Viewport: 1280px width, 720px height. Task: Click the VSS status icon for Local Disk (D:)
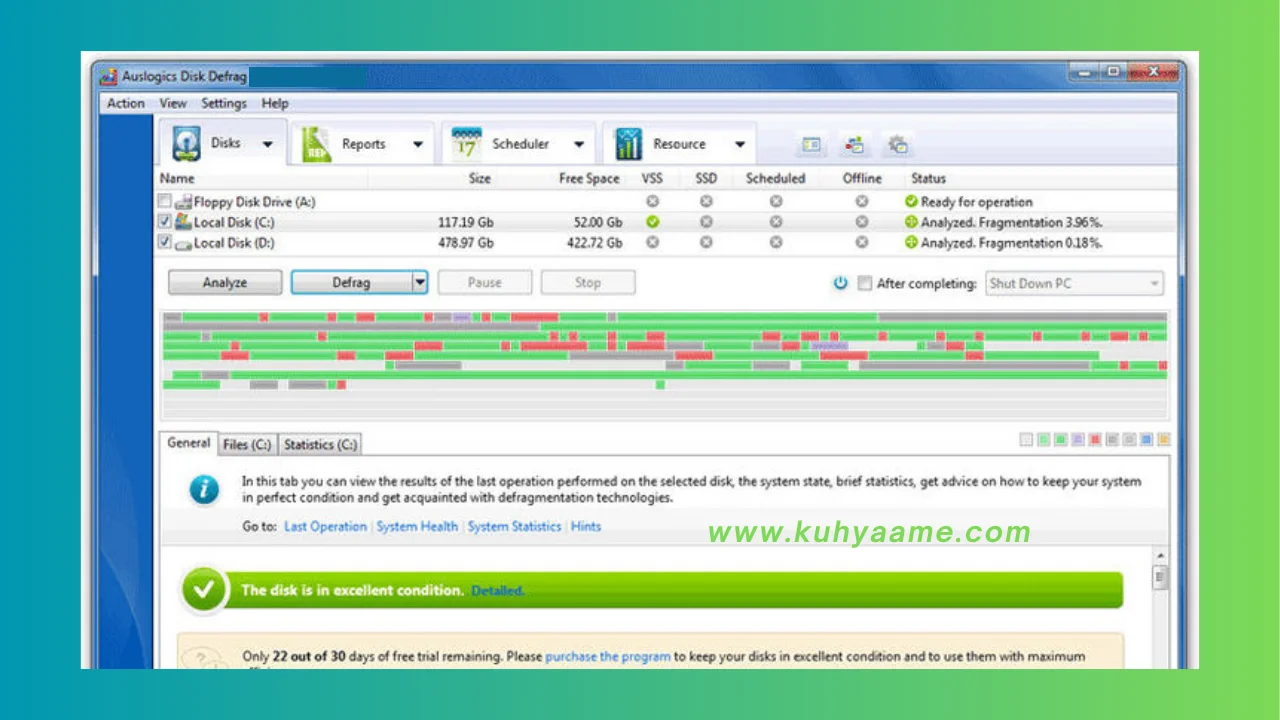(653, 243)
